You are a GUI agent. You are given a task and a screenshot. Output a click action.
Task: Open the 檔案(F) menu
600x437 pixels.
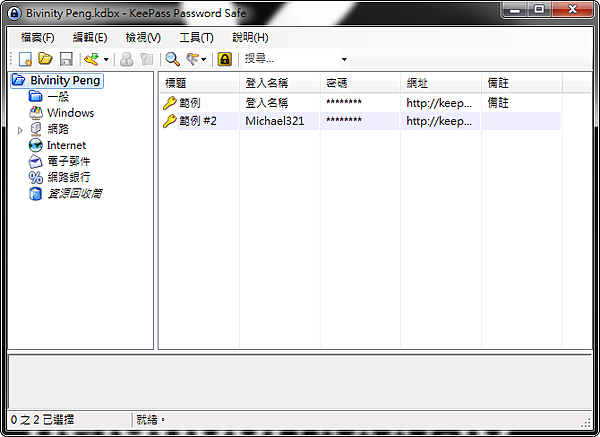coord(38,38)
